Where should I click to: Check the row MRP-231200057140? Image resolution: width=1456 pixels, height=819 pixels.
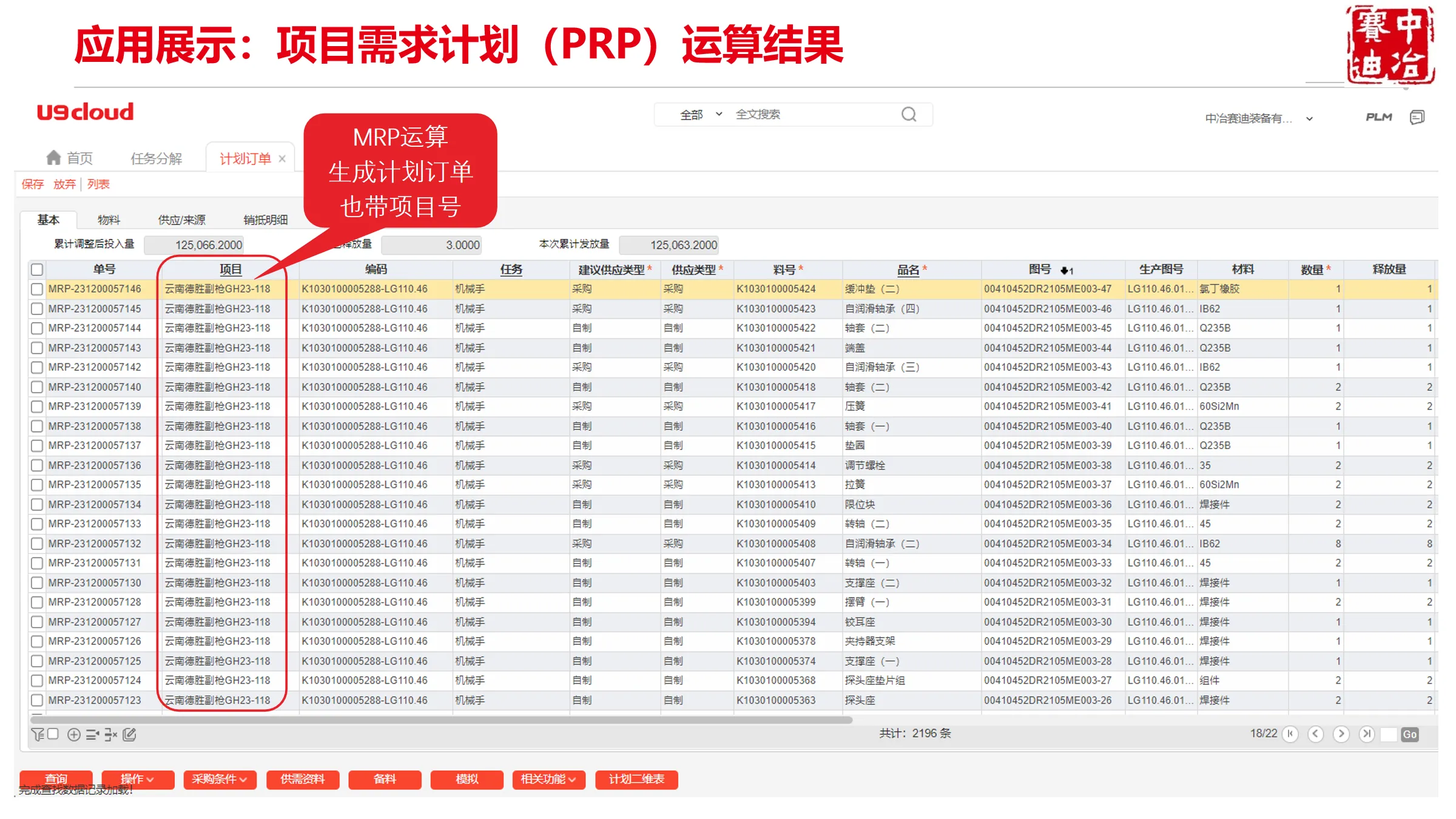37,387
